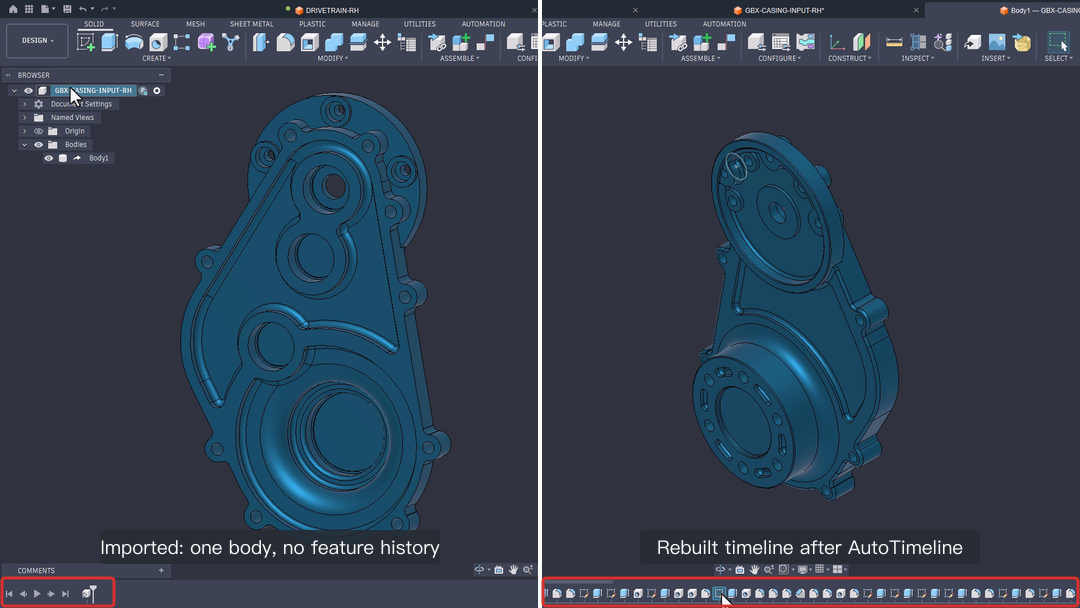The width and height of the screenshot is (1080, 608).
Task: Open SELECT dropdown in right window
Action: pyautogui.click(x=1059, y=59)
